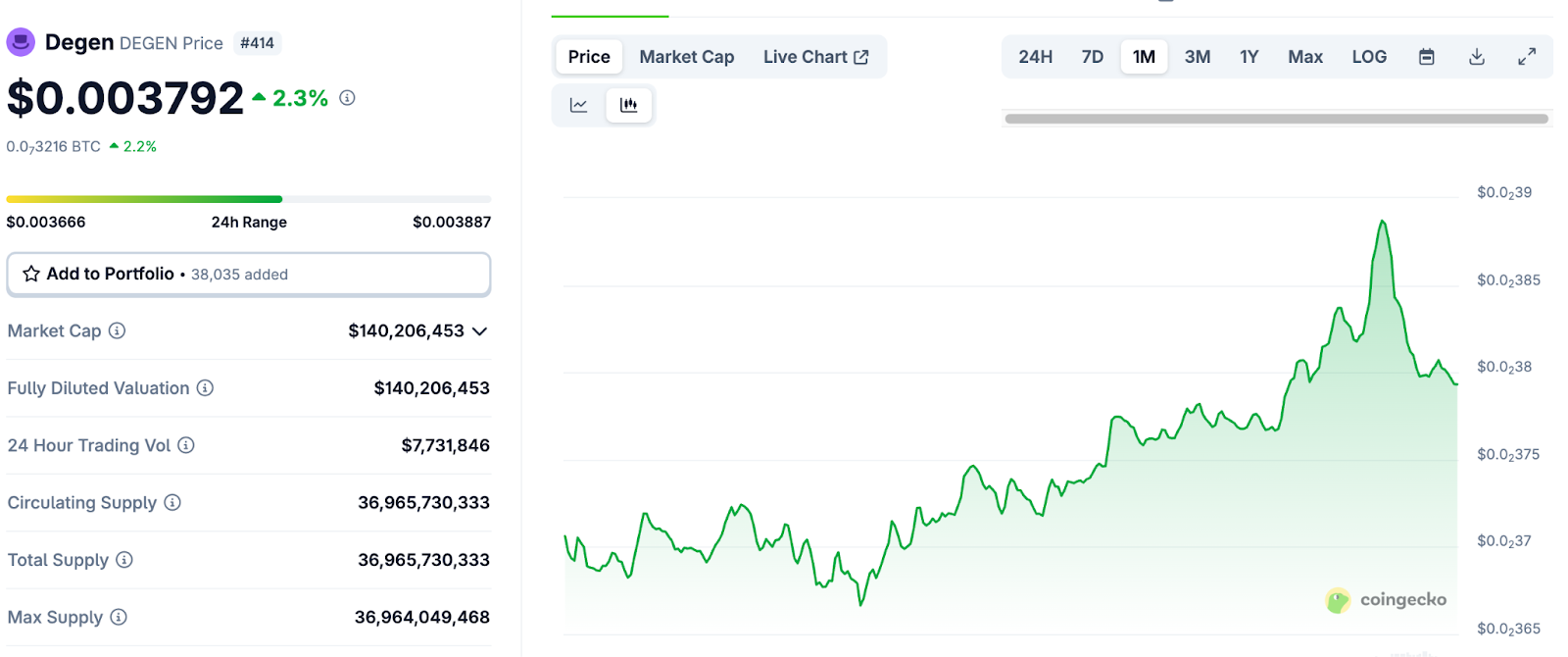Select the 1M time range
Image resolution: width=1568 pixels, height=657 pixels.
click(1144, 57)
